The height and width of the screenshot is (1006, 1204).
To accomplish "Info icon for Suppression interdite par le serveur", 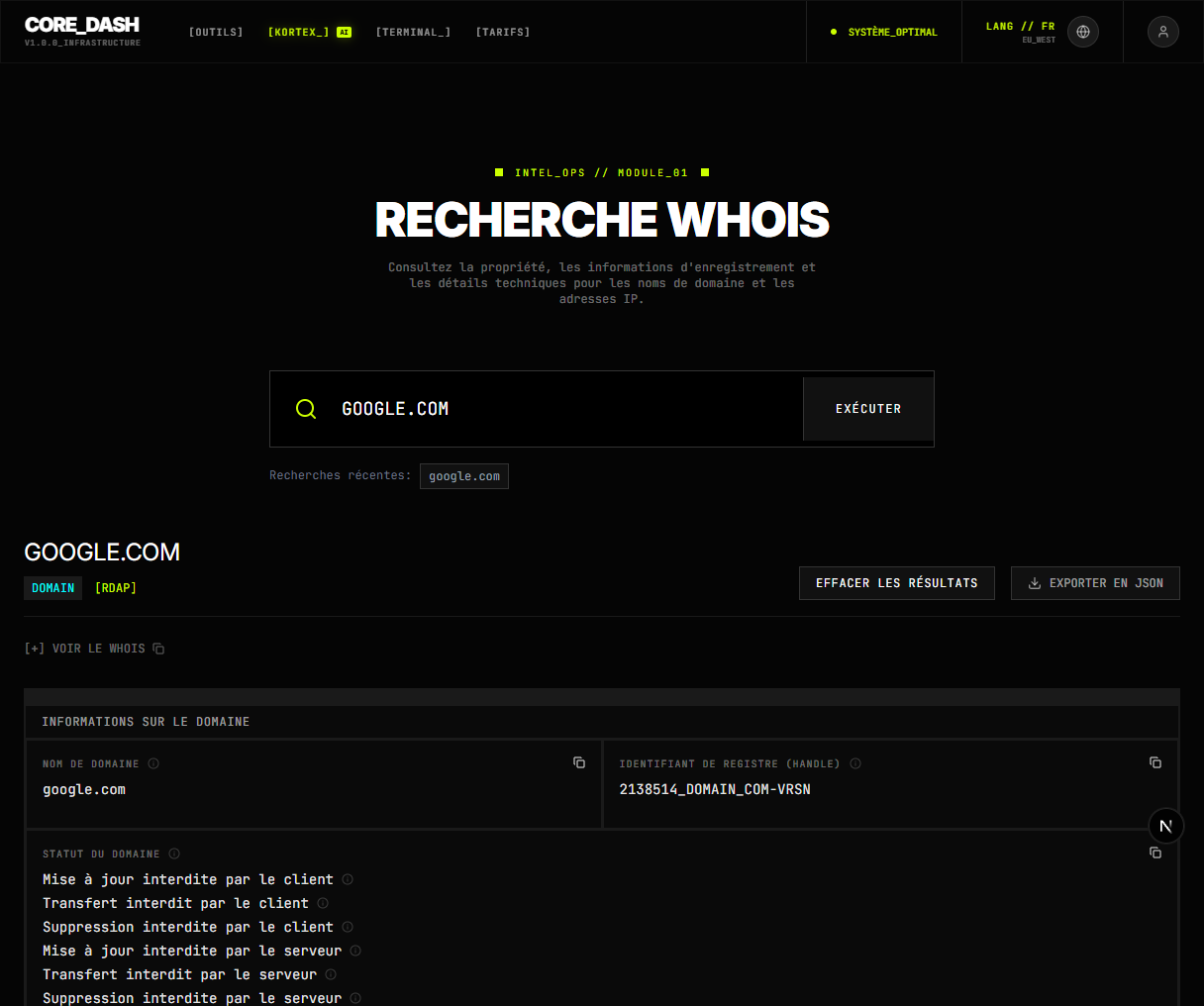I will coord(355,998).
